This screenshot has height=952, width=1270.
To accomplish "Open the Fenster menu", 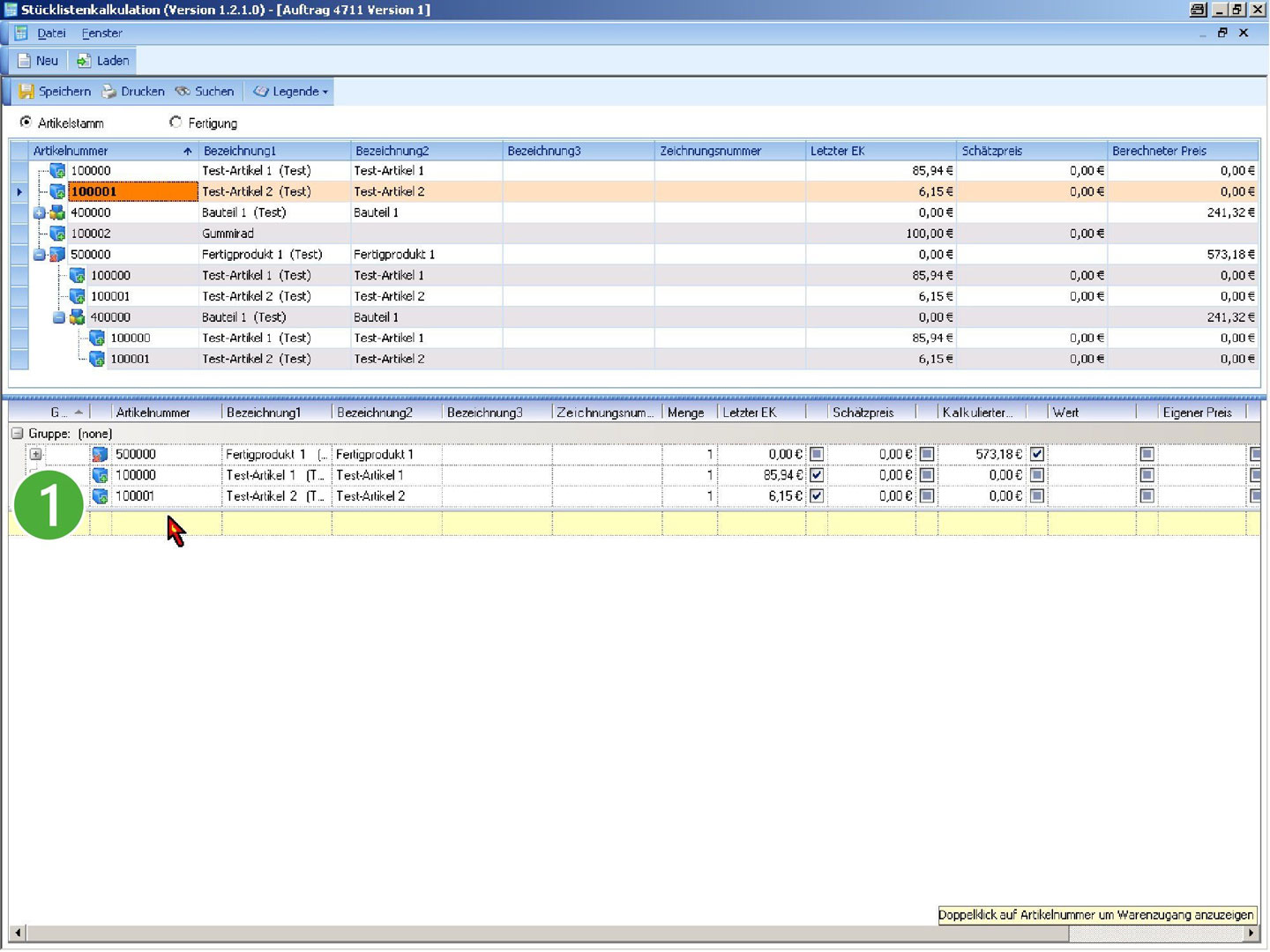I will 101,33.
